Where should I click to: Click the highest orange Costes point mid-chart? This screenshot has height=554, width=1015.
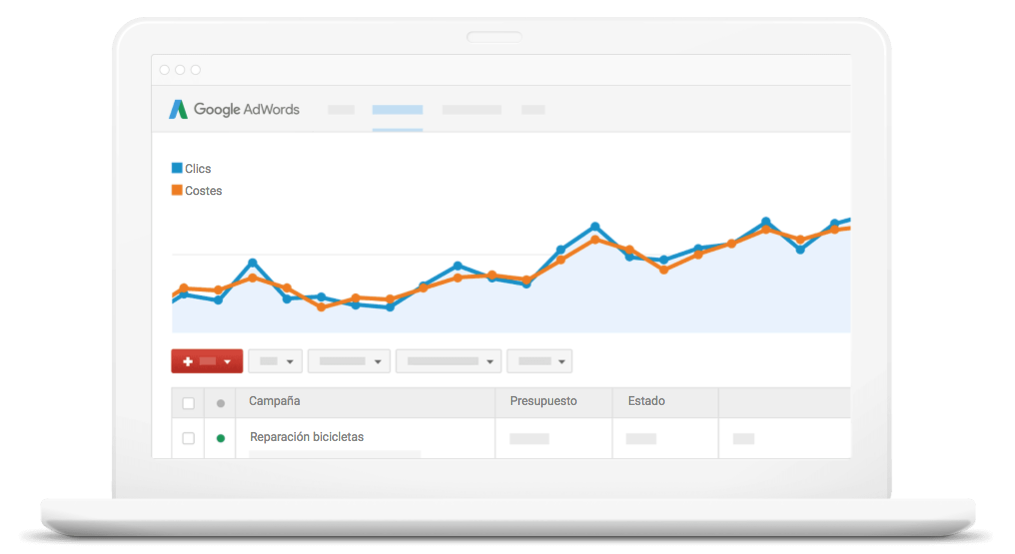(595, 239)
